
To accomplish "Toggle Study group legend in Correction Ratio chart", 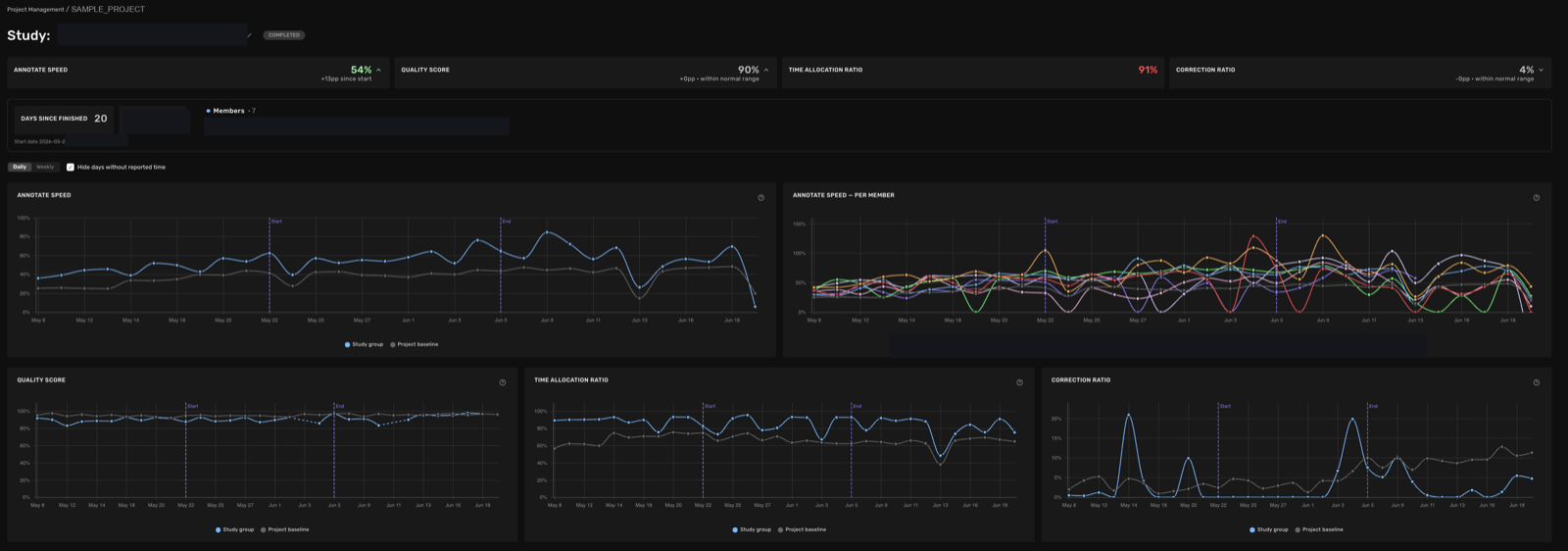I will click(x=1269, y=529).
